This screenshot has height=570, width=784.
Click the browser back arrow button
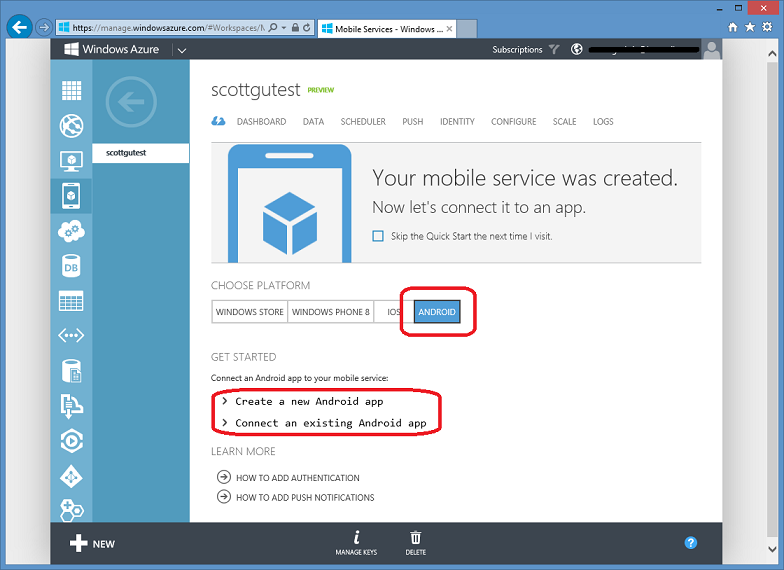click(x=20, y=27)
